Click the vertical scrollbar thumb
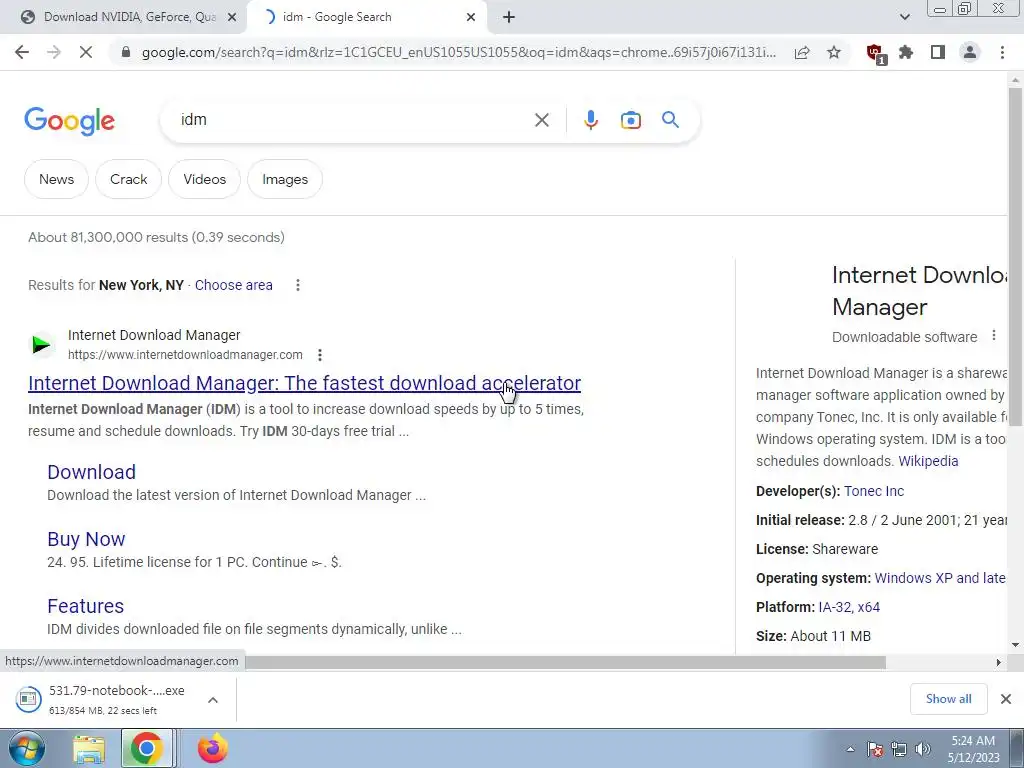 click(x=1015, y=256)
